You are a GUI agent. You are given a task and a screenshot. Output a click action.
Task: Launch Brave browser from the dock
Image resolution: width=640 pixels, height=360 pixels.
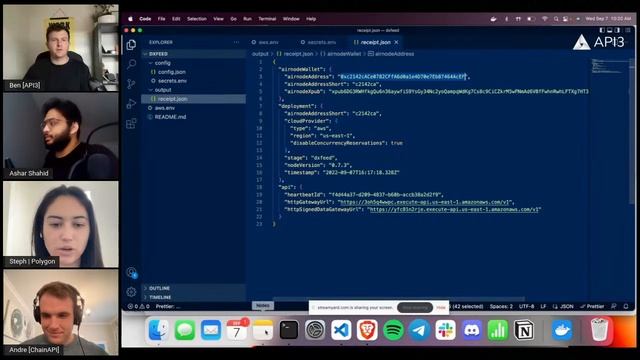pos(367,330)
